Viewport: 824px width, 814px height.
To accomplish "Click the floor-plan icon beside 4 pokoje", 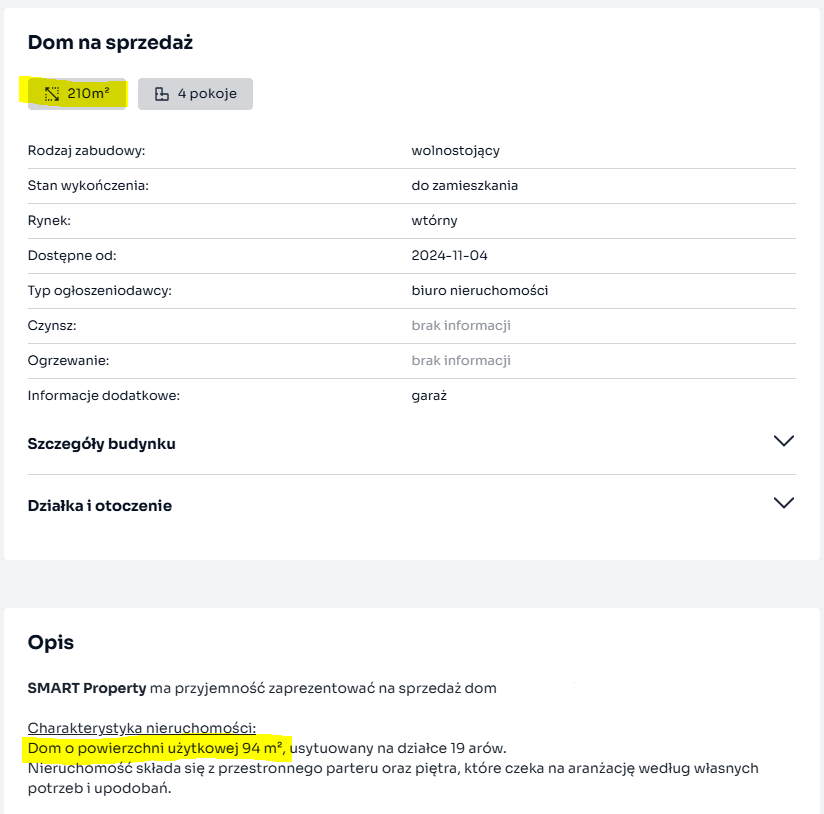I will coord(162,94).
